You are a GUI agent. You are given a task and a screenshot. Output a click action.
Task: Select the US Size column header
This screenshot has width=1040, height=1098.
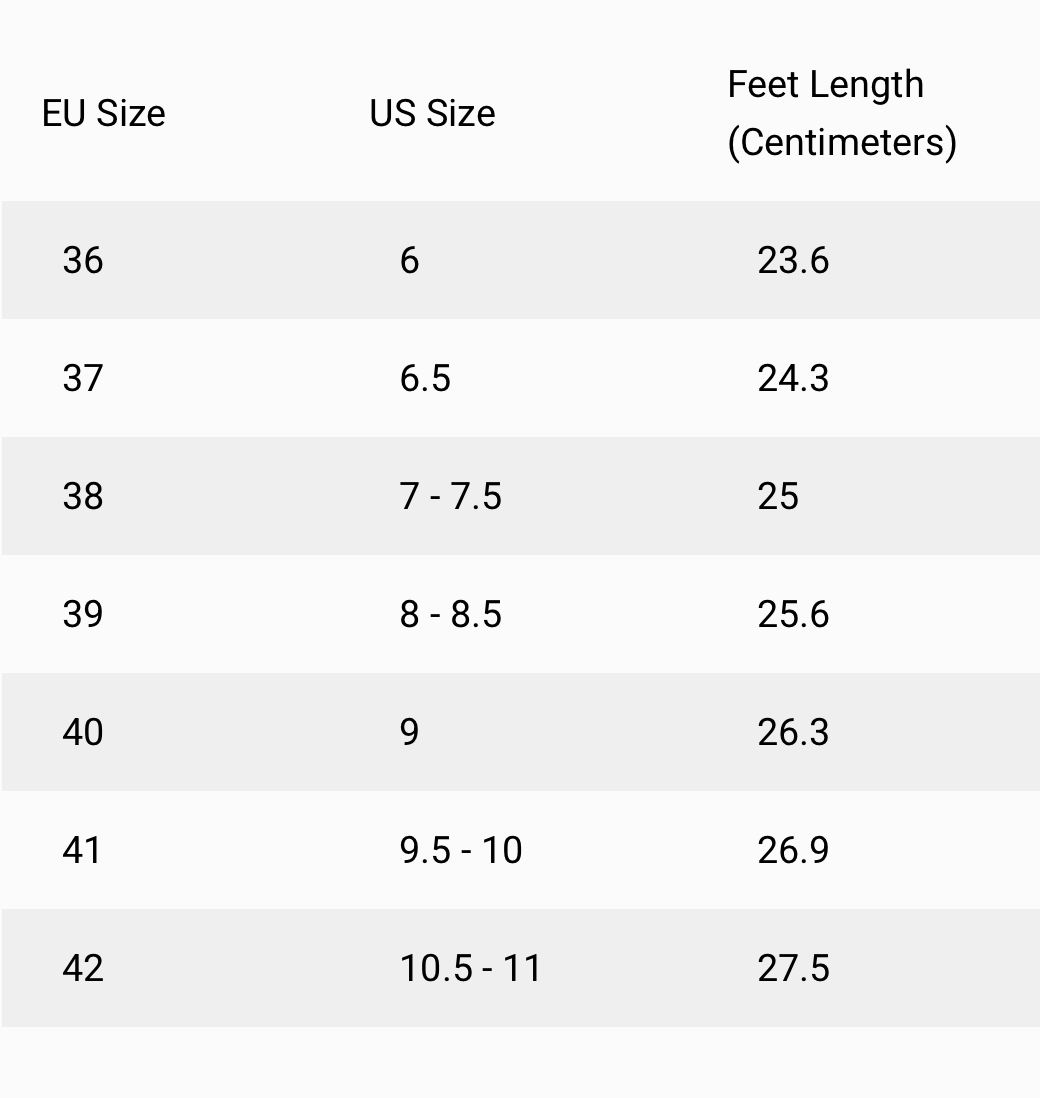point(432,113)
